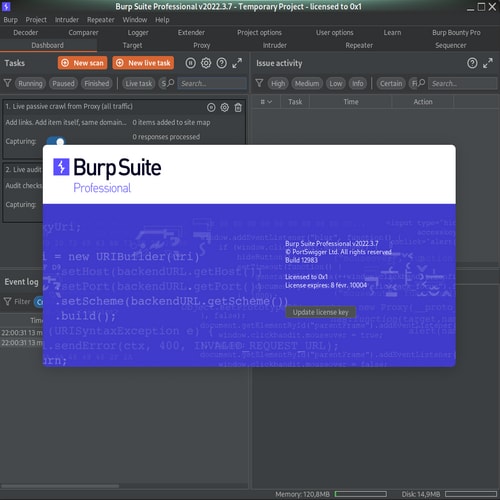Expand Tasks panel with arrows icon
Viewport: 500px width, 500px height.
[x=237, y=63]
